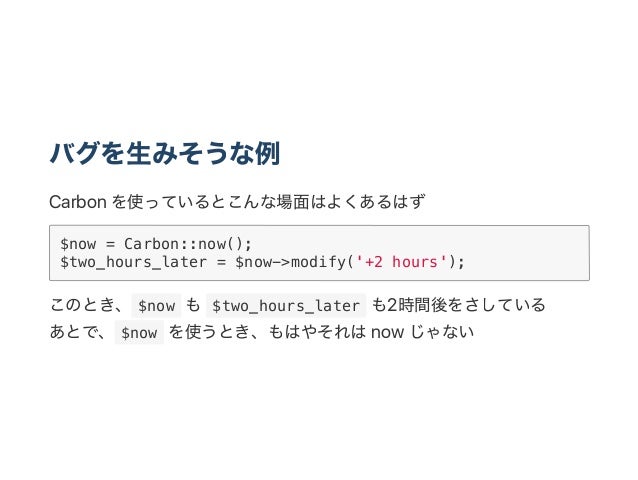This screenshot has height=480, width=638.
Task: Click the text あとで、
Action: [x=79, y=332]
